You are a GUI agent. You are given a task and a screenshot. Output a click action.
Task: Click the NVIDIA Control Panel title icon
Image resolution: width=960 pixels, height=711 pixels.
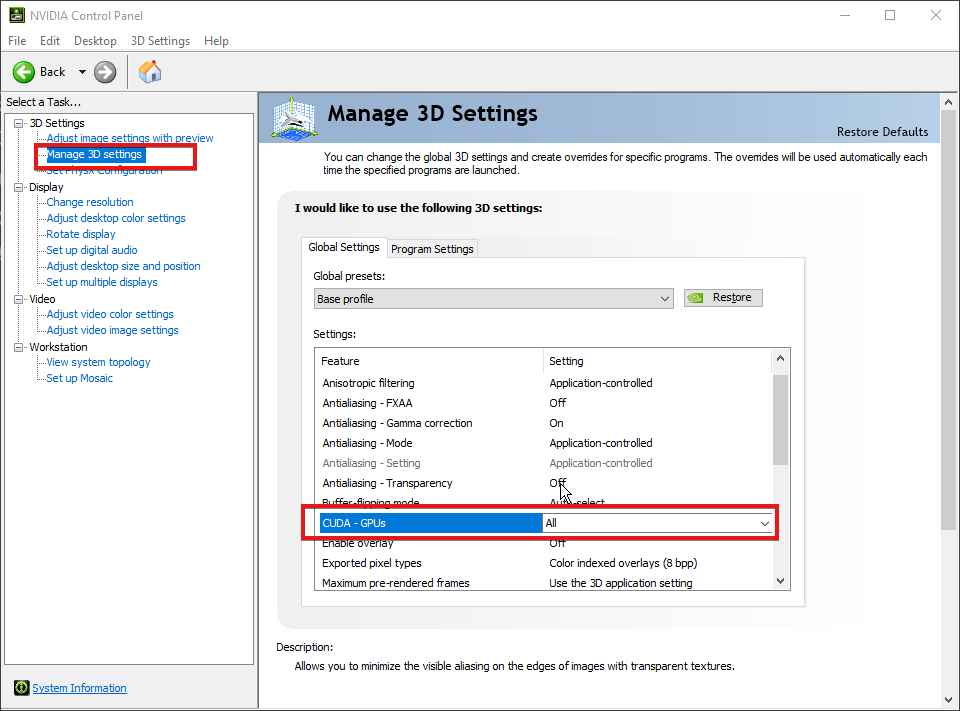[x=16, y=15]
